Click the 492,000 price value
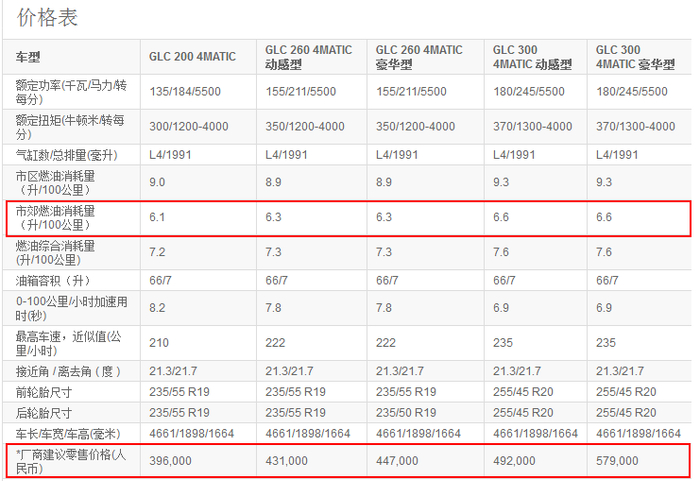The width and height of the screenshot is (700, 481). tap(514, 461)
